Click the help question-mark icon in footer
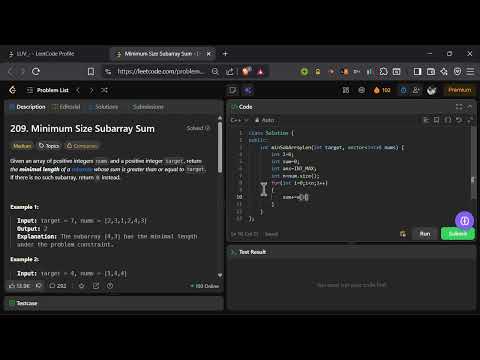The image size is (480, 360). [x=110, y=286]
